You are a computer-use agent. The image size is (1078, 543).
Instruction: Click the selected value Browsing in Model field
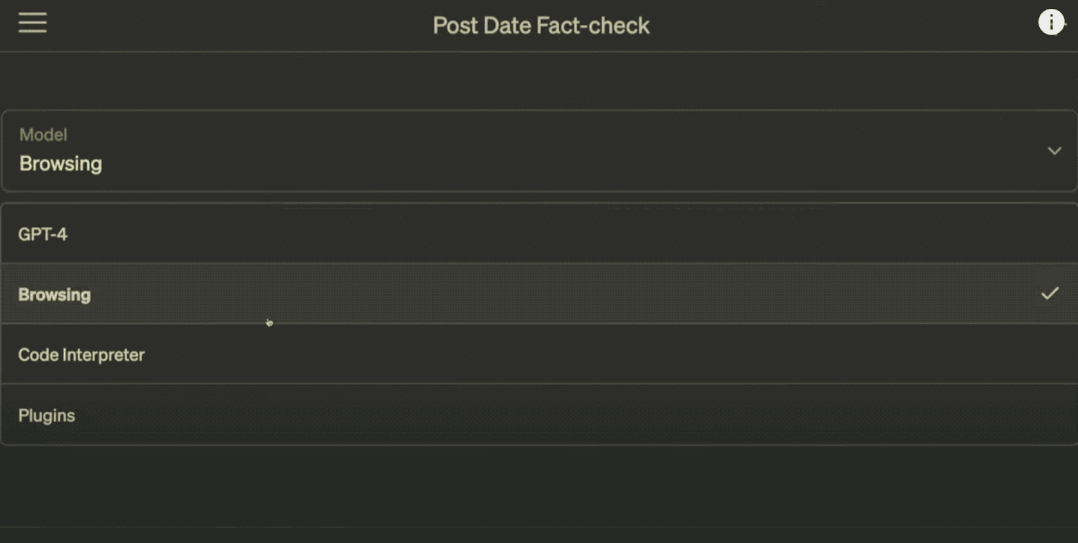60,164
